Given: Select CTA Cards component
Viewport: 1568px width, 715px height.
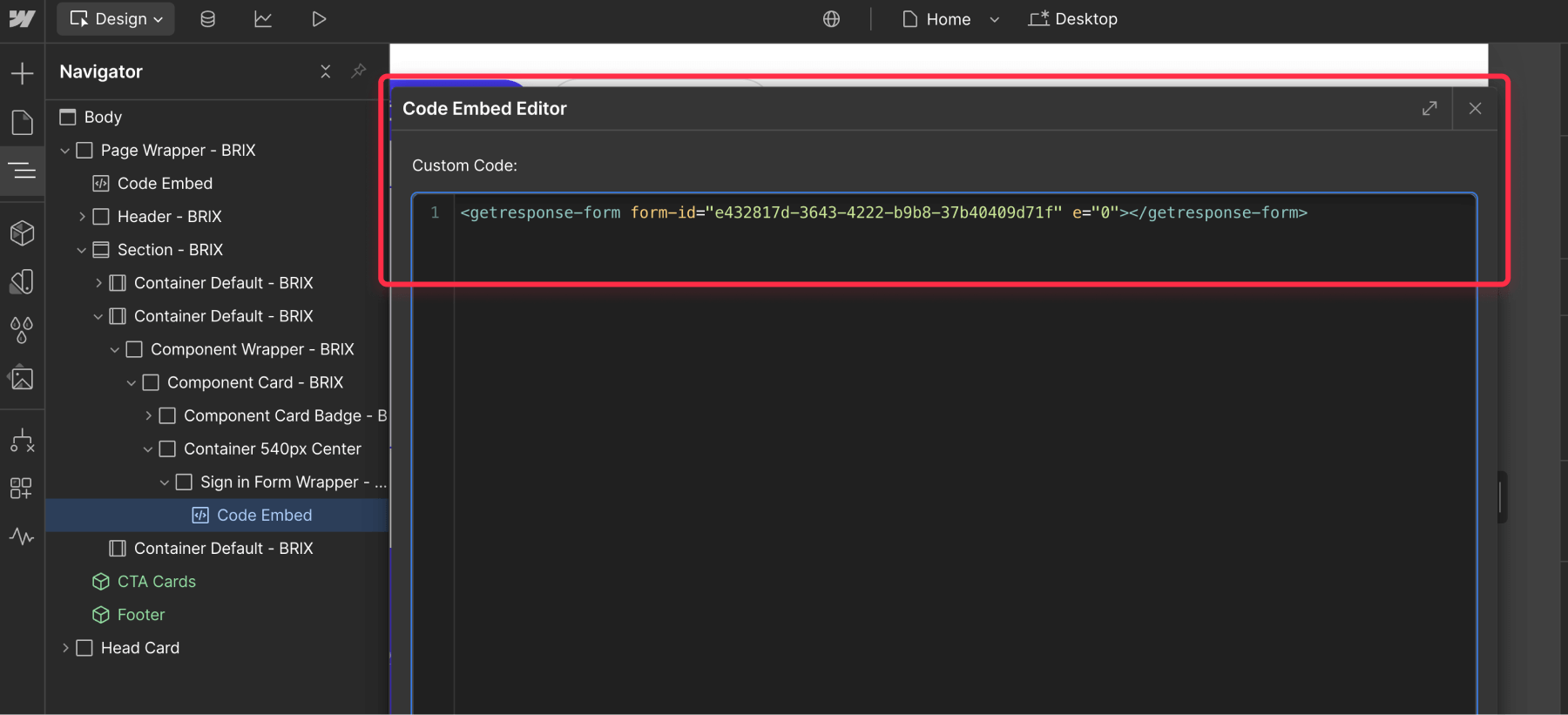Looking at the screenshot, I should point(217,581).
